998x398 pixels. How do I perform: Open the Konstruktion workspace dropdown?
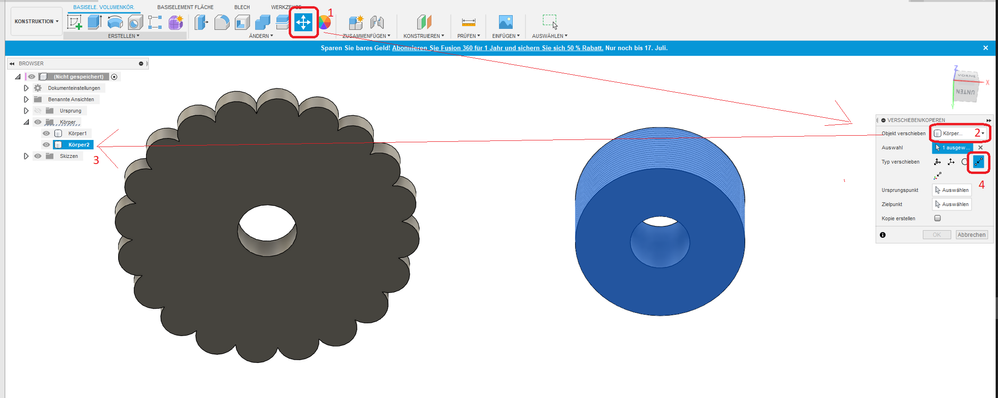coord(37,21)
